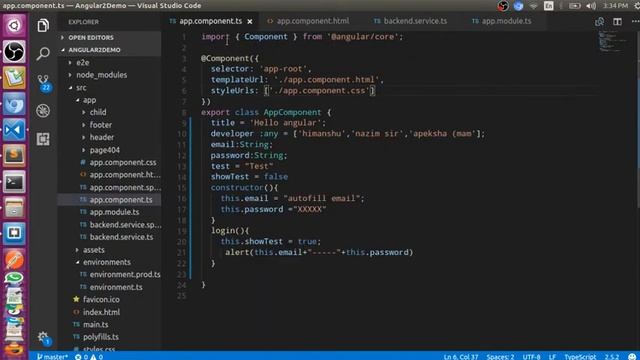Click UTF-8 encoding selector

coord(531,357)
